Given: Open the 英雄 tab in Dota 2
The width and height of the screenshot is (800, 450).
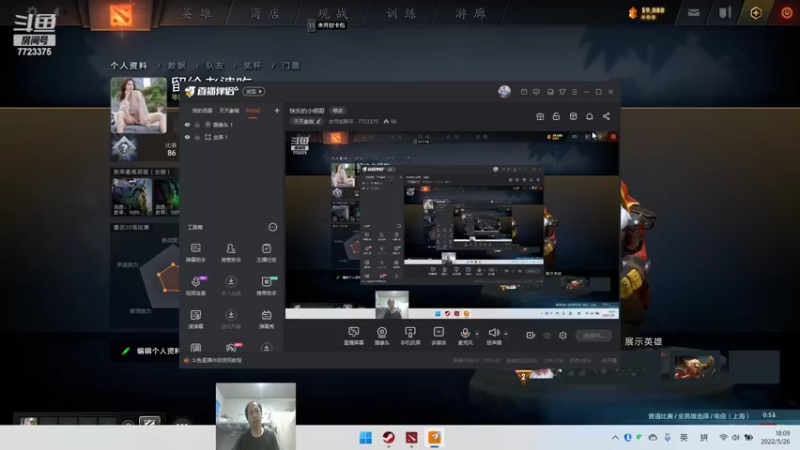Looking at the screenshot, I should click(x=196, y=13).
